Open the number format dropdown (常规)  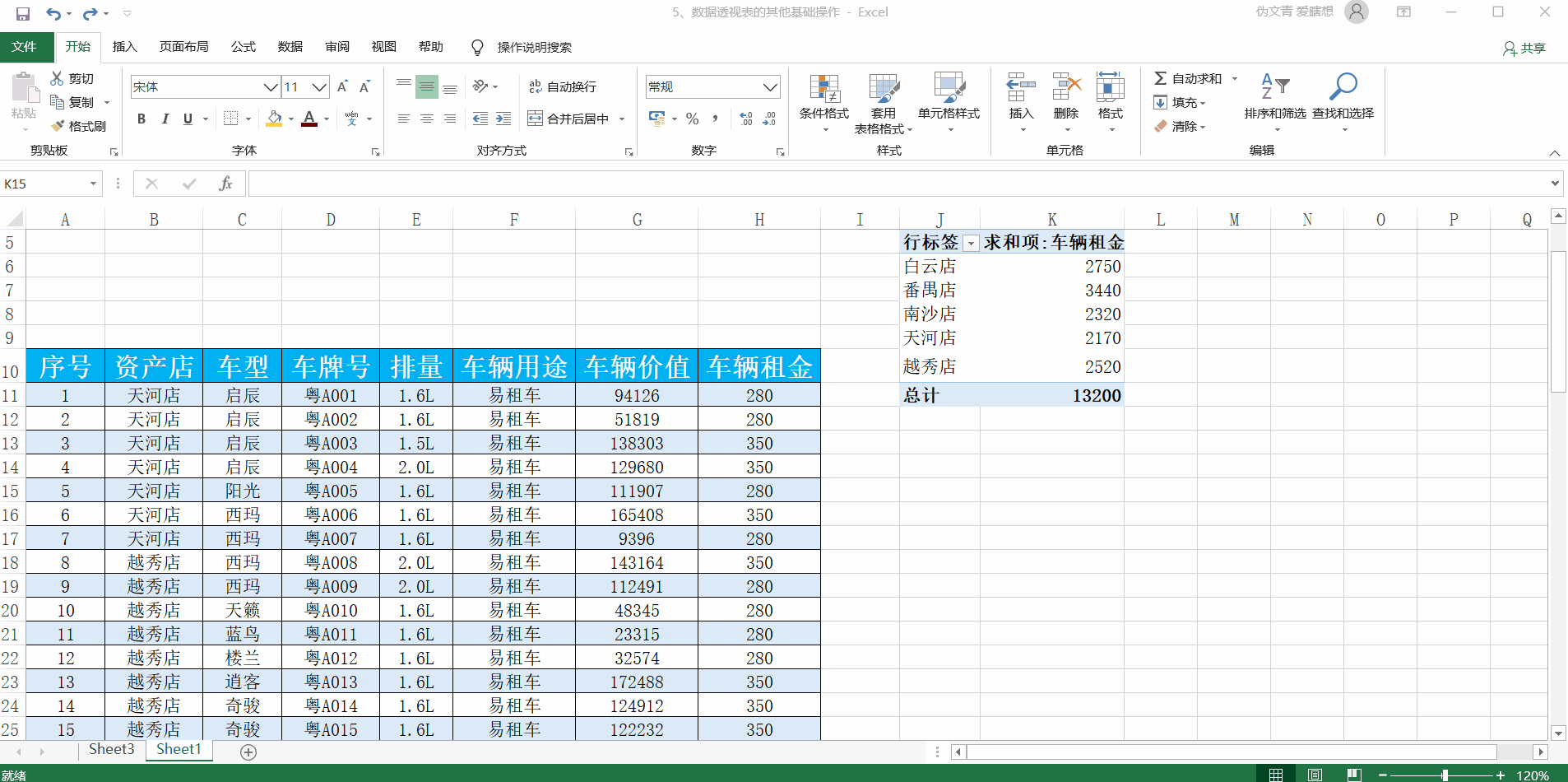pos(770,86)
